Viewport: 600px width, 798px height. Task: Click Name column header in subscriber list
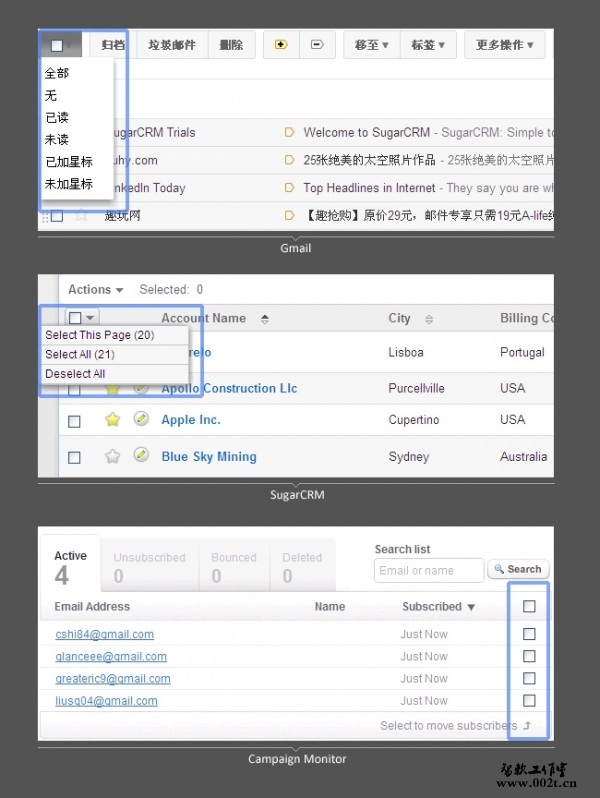pos(330,607)
